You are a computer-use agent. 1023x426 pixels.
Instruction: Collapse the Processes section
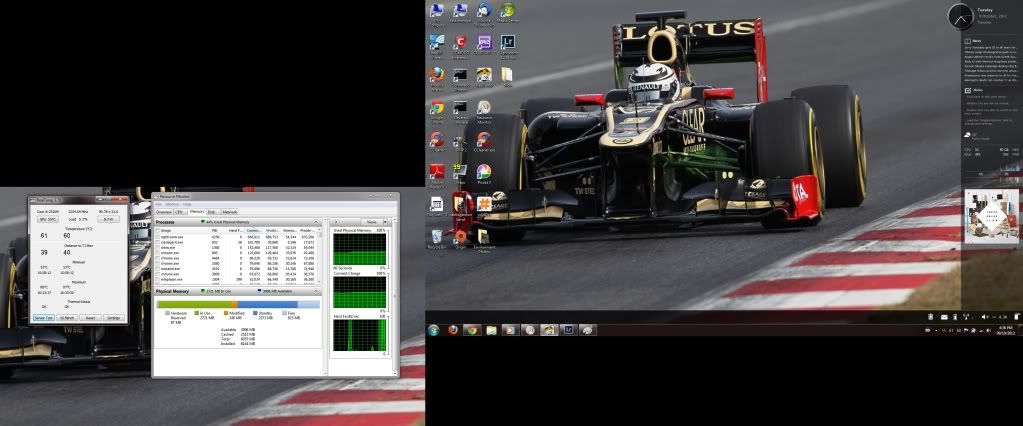pos(317,222)
